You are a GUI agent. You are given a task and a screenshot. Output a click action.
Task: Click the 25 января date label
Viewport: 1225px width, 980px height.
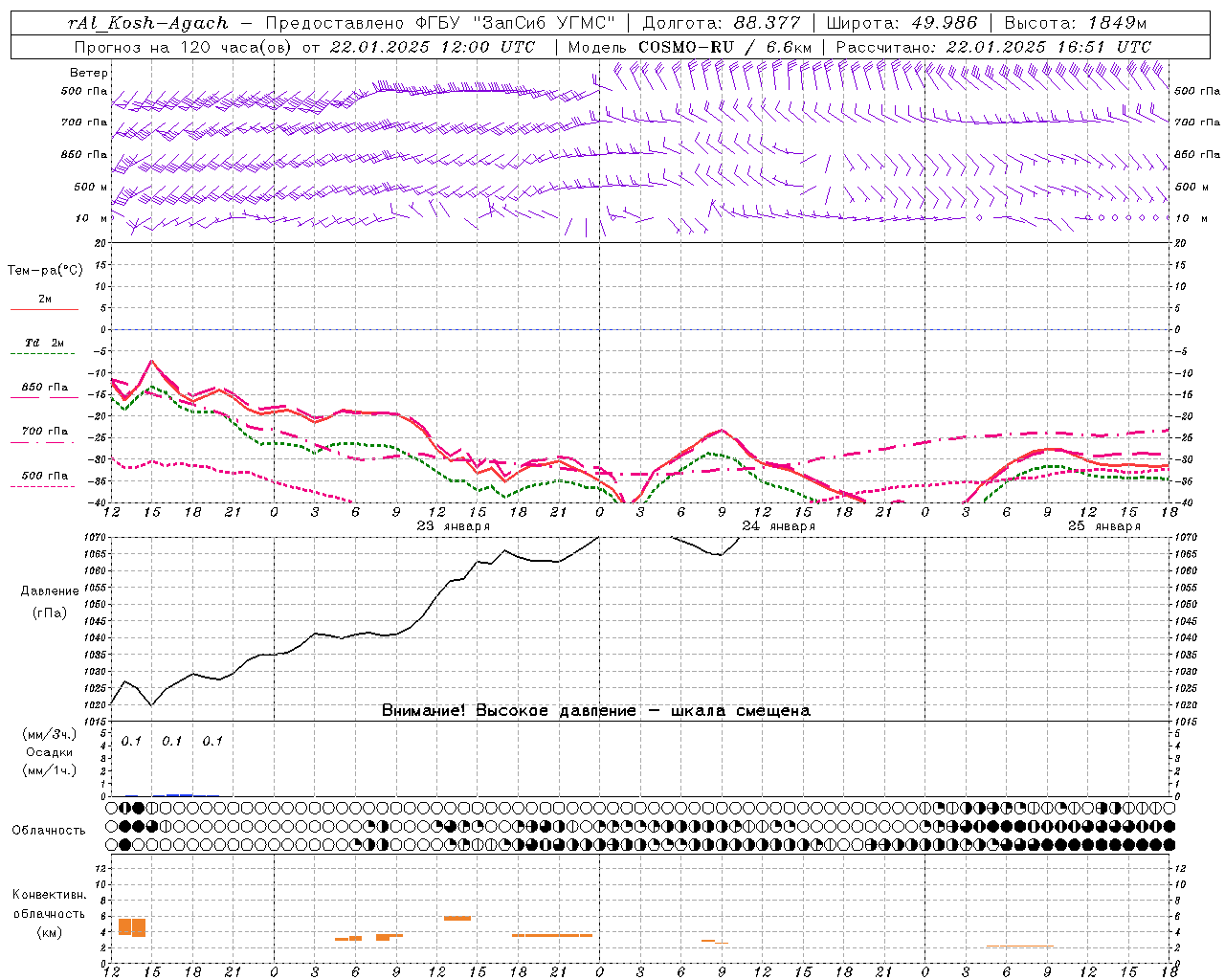coord(1104,526)
